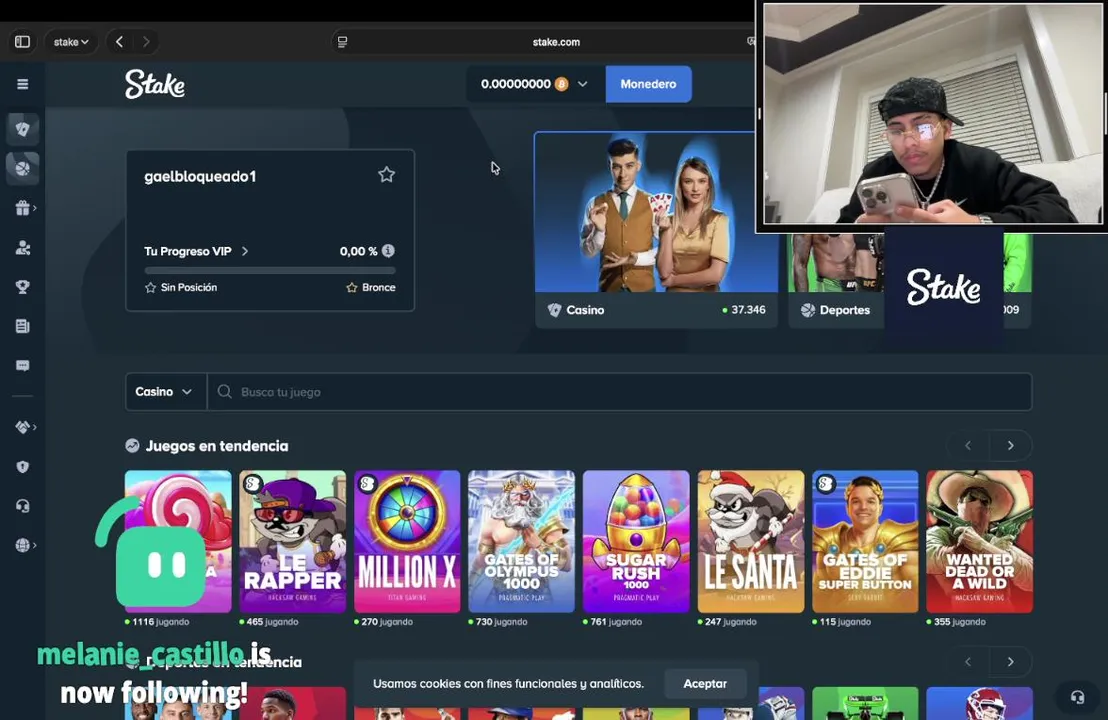Show previous trending sports with left arrow
Screen dimensions: 1108x720
[968, 661]
